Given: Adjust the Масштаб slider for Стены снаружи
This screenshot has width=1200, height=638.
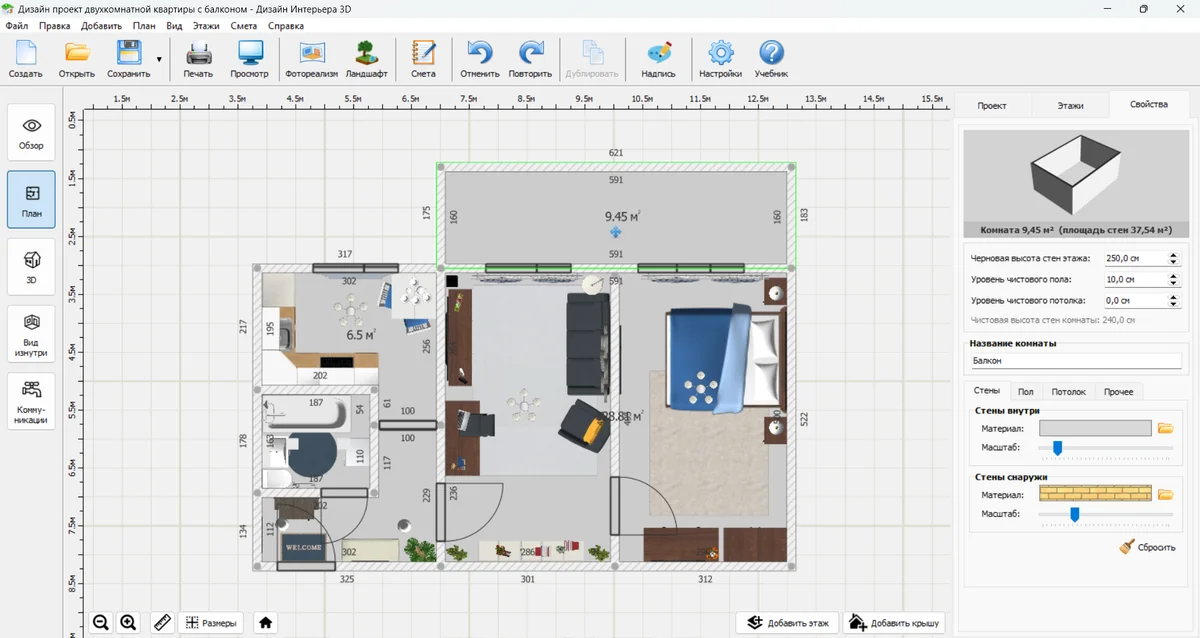Looking at the screenshot, I should (x=1075, y=514).
